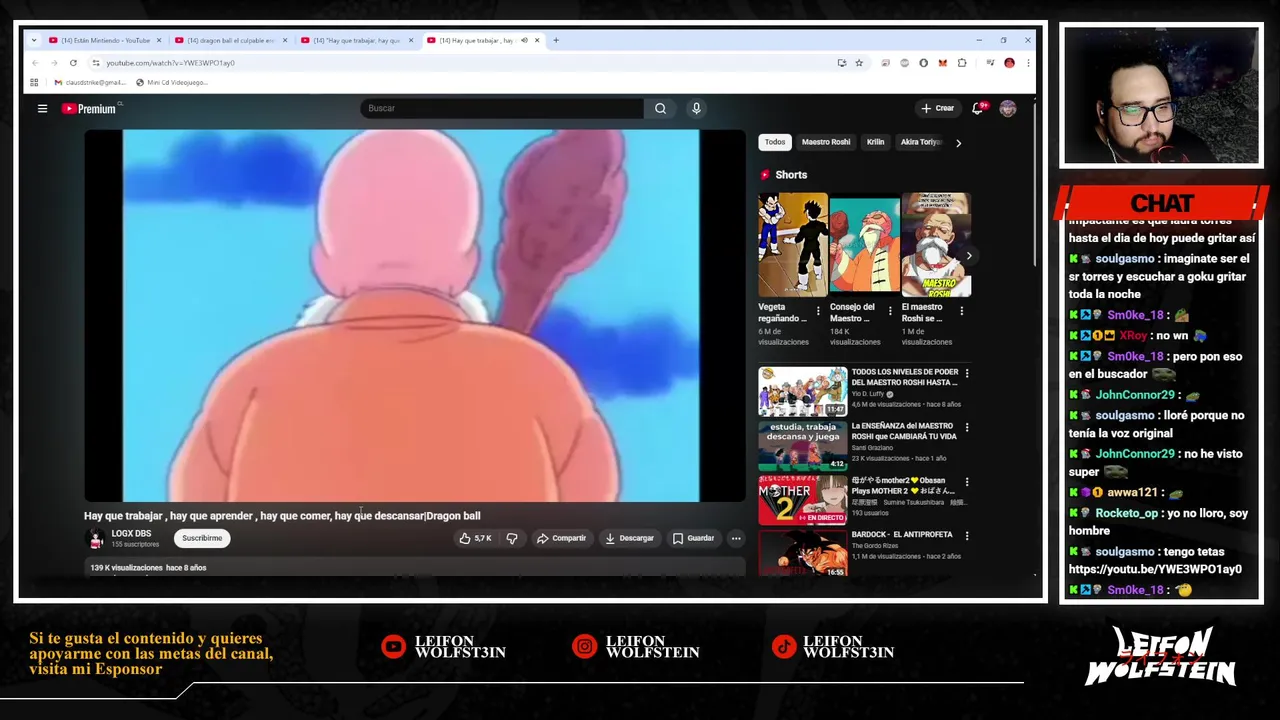
Task: Open Chrome tab search dropdown arrow
Action: [x=34, y=41]
